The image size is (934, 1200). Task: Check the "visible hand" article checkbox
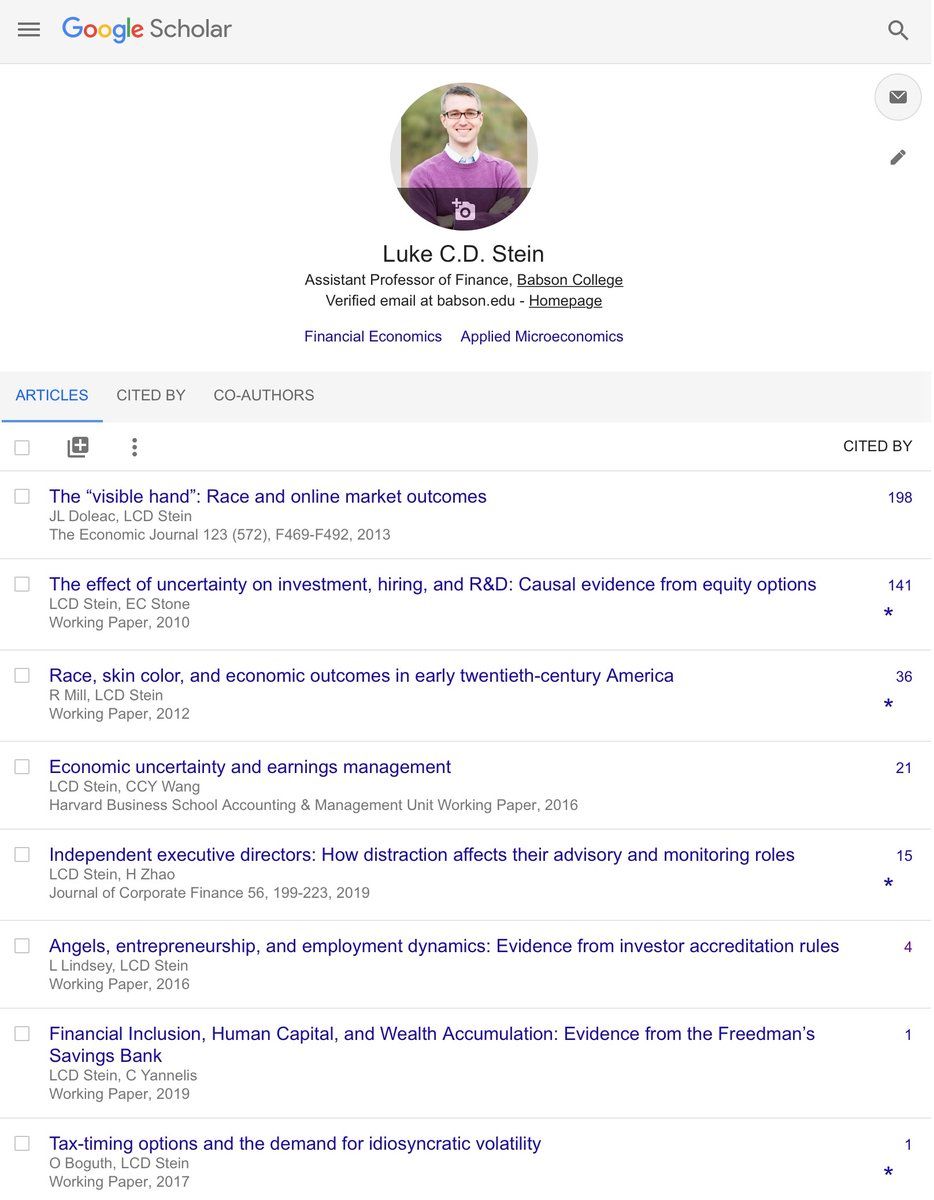tap(22, 496)
